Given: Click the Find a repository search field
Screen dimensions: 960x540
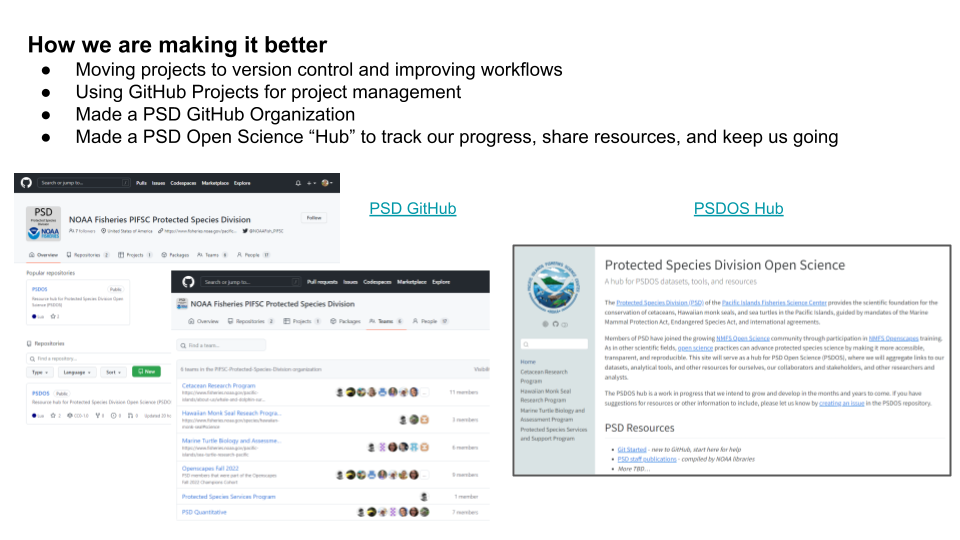Looking at the screenshot, I should pos(98,359).
